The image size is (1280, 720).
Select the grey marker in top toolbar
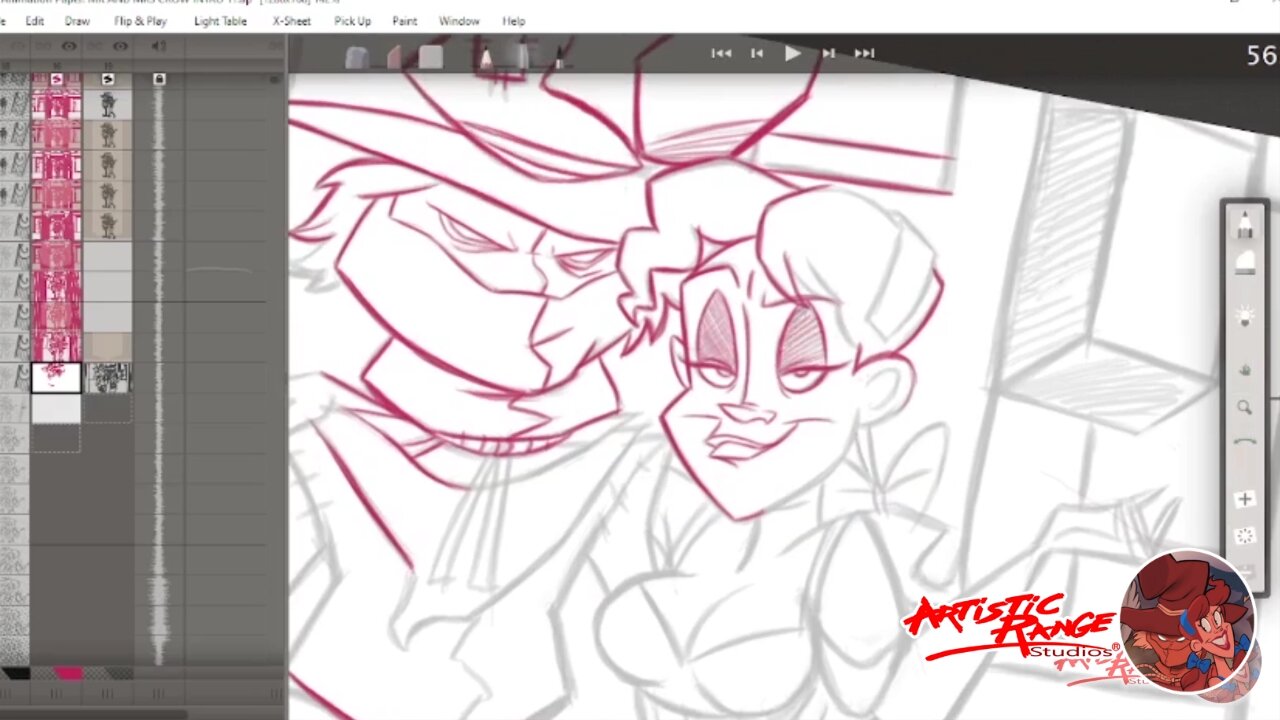[x=522, y=57]
